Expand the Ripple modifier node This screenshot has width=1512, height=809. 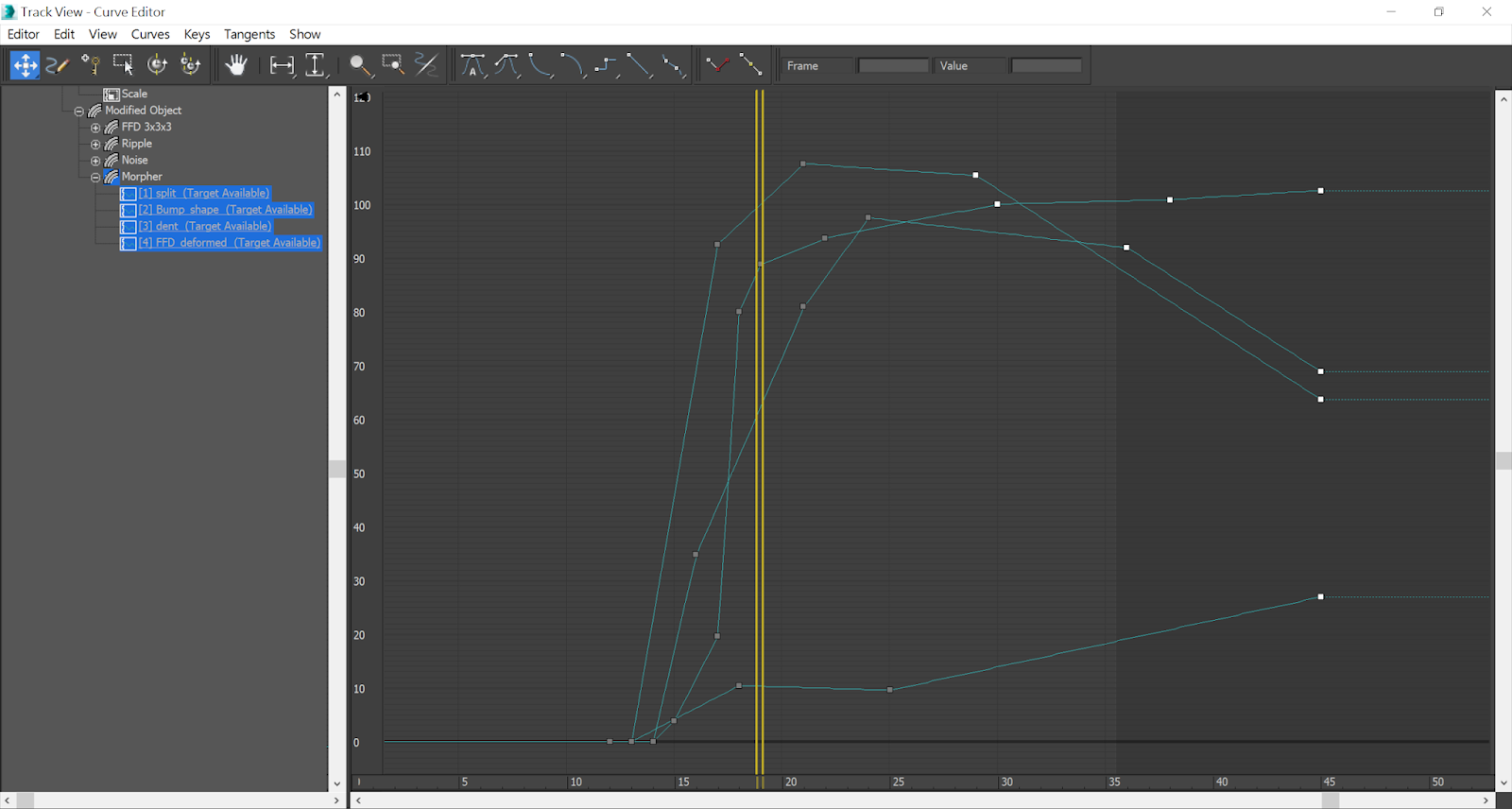(x=95, y=144)
